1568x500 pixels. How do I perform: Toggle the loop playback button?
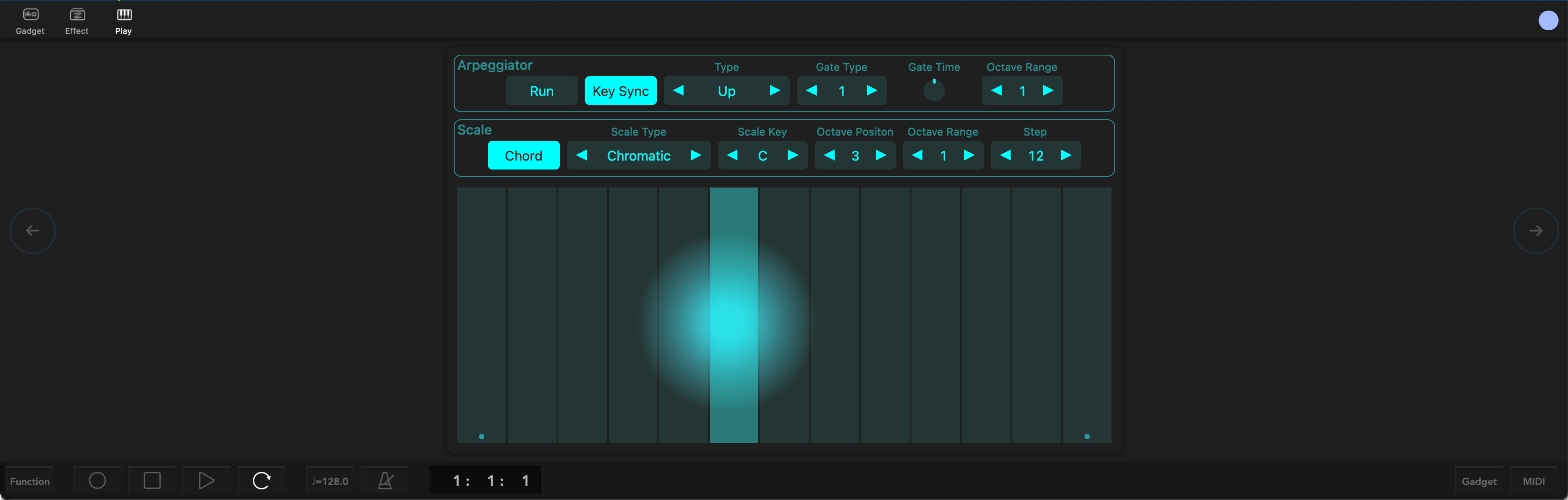(261, 480)
